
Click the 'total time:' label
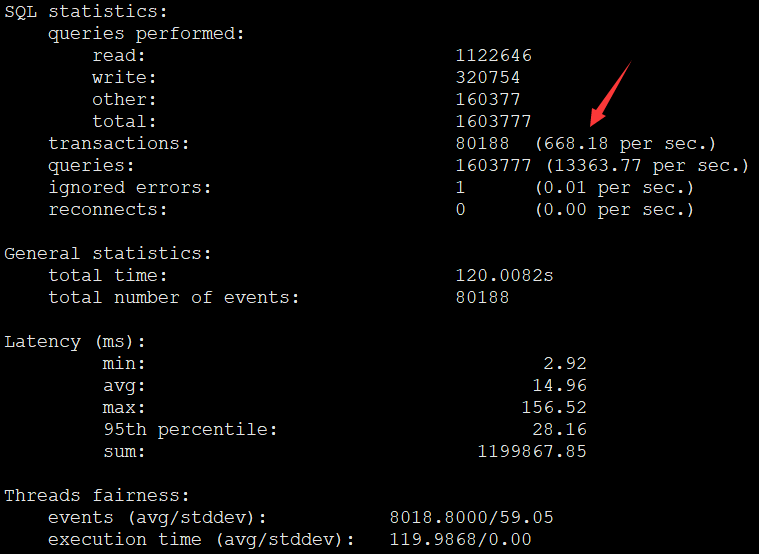click(x=107, y=276)
